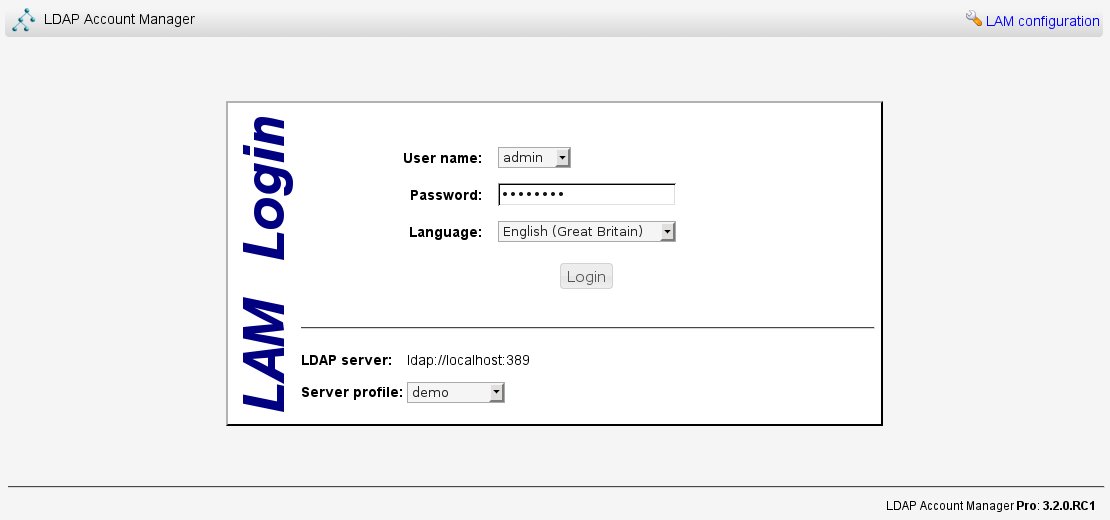Click the vertical "LAM Login" banner text
This screenshot has width=1110, height=520.
coord(266,264)
